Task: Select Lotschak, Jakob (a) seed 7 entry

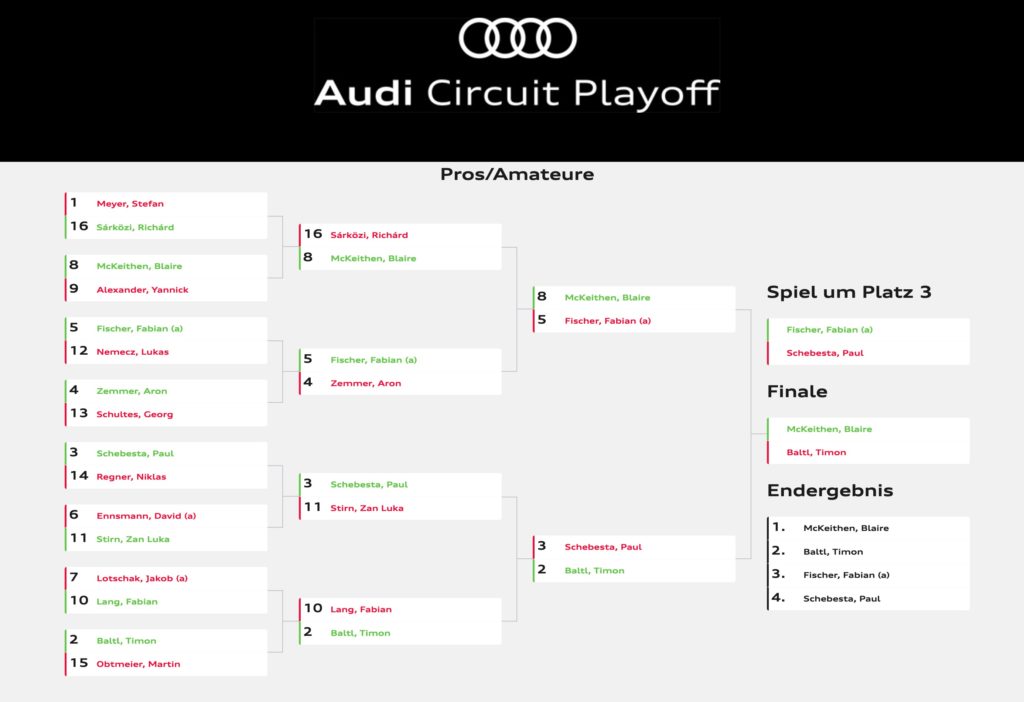Action: 142,578
